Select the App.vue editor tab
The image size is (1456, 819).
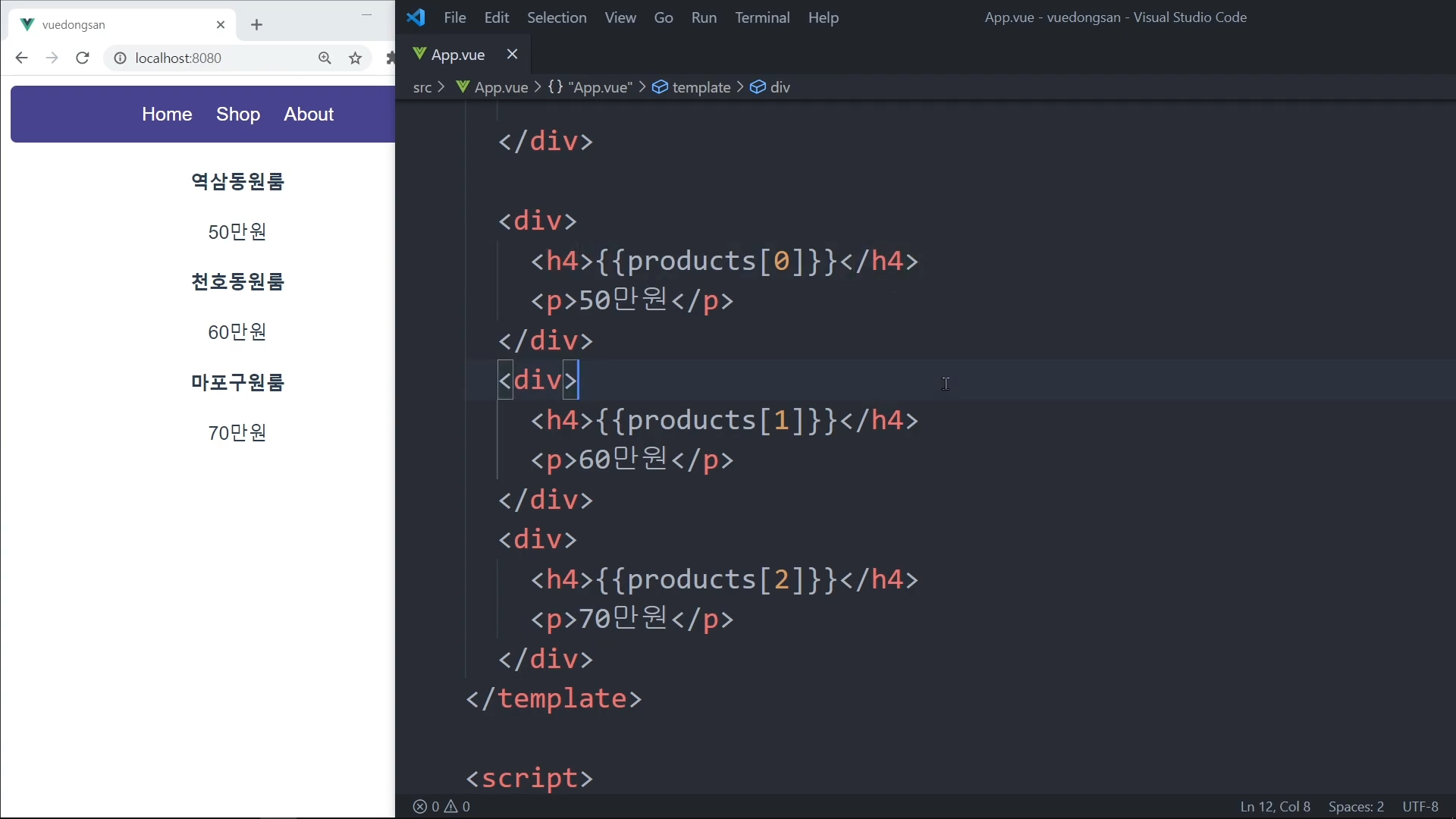coord(457,55)
